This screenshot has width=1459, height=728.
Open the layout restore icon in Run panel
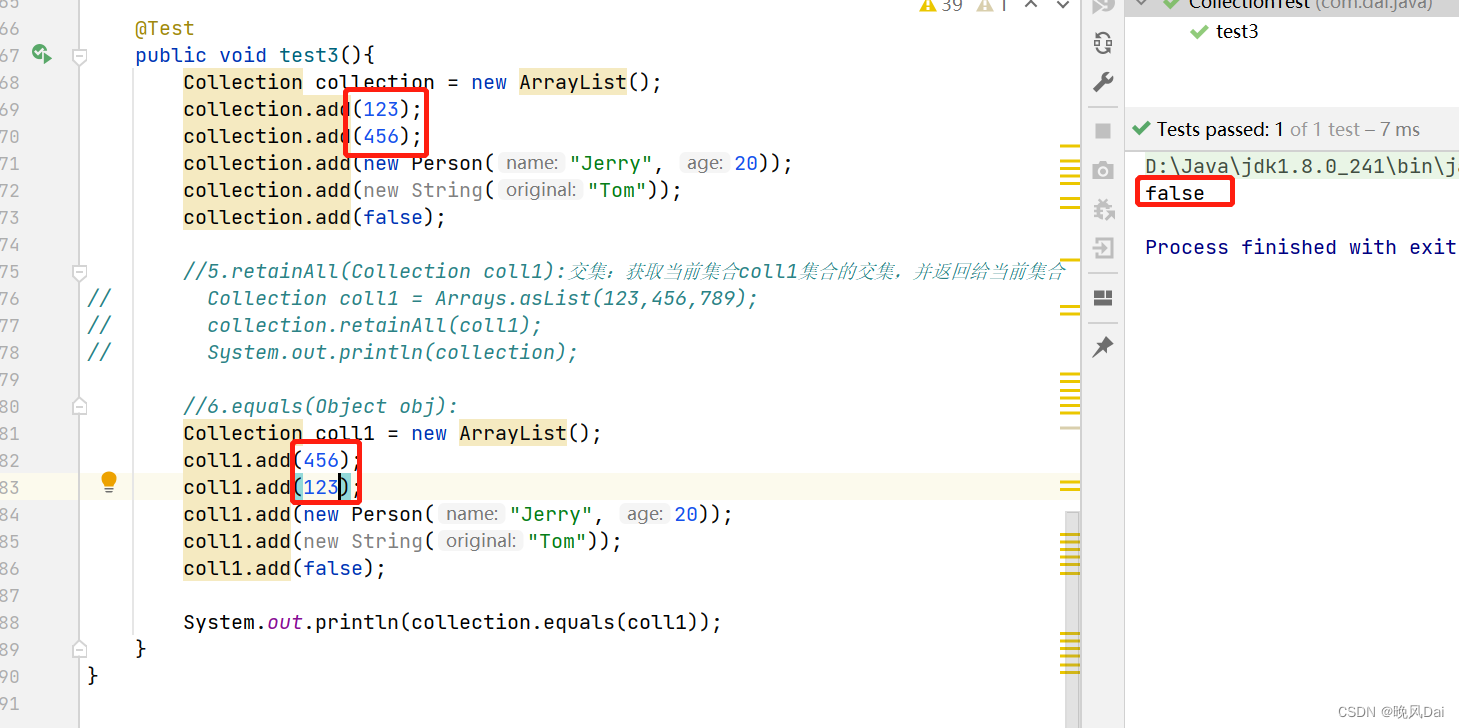(x=1103, y=298)
